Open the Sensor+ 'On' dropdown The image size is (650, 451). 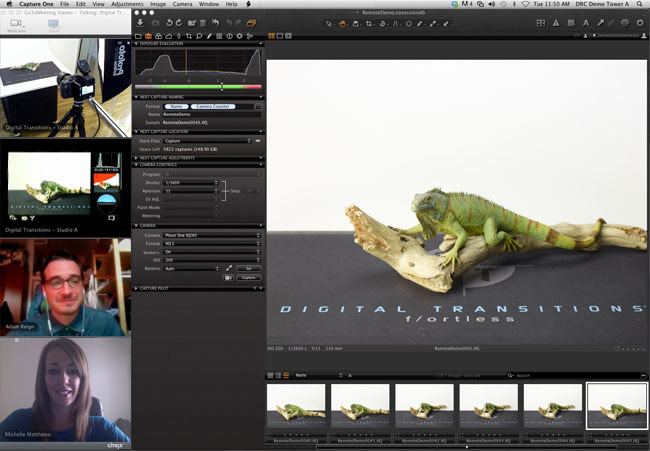point(212,252)
